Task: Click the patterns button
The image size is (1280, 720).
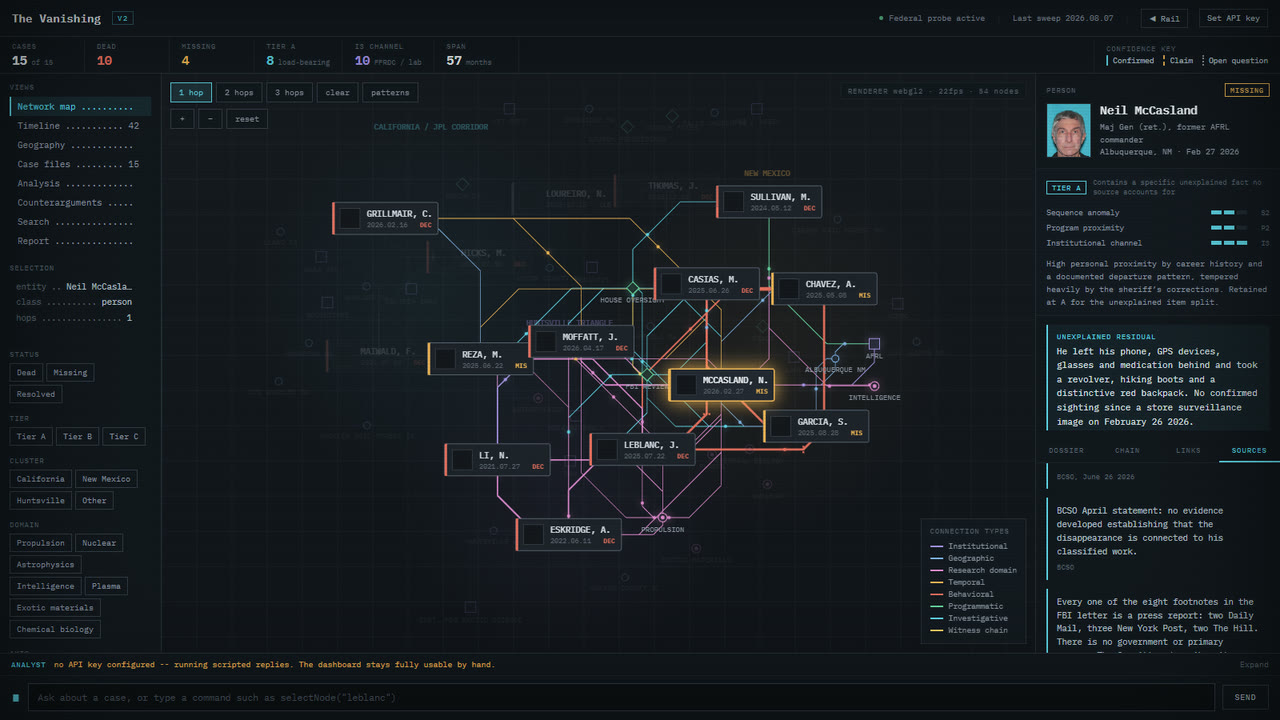Action: click(x=390, y=93)
